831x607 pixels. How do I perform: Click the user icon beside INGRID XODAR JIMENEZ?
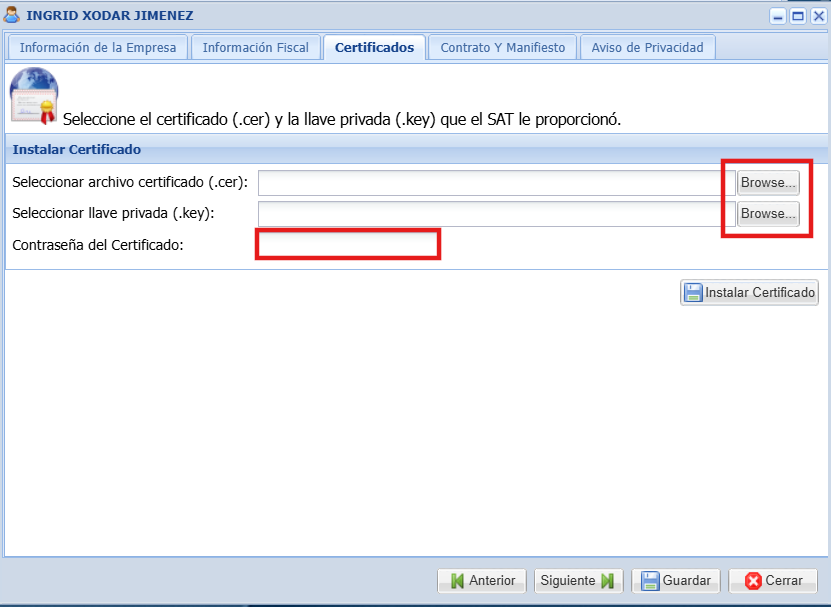coord(12,15)
